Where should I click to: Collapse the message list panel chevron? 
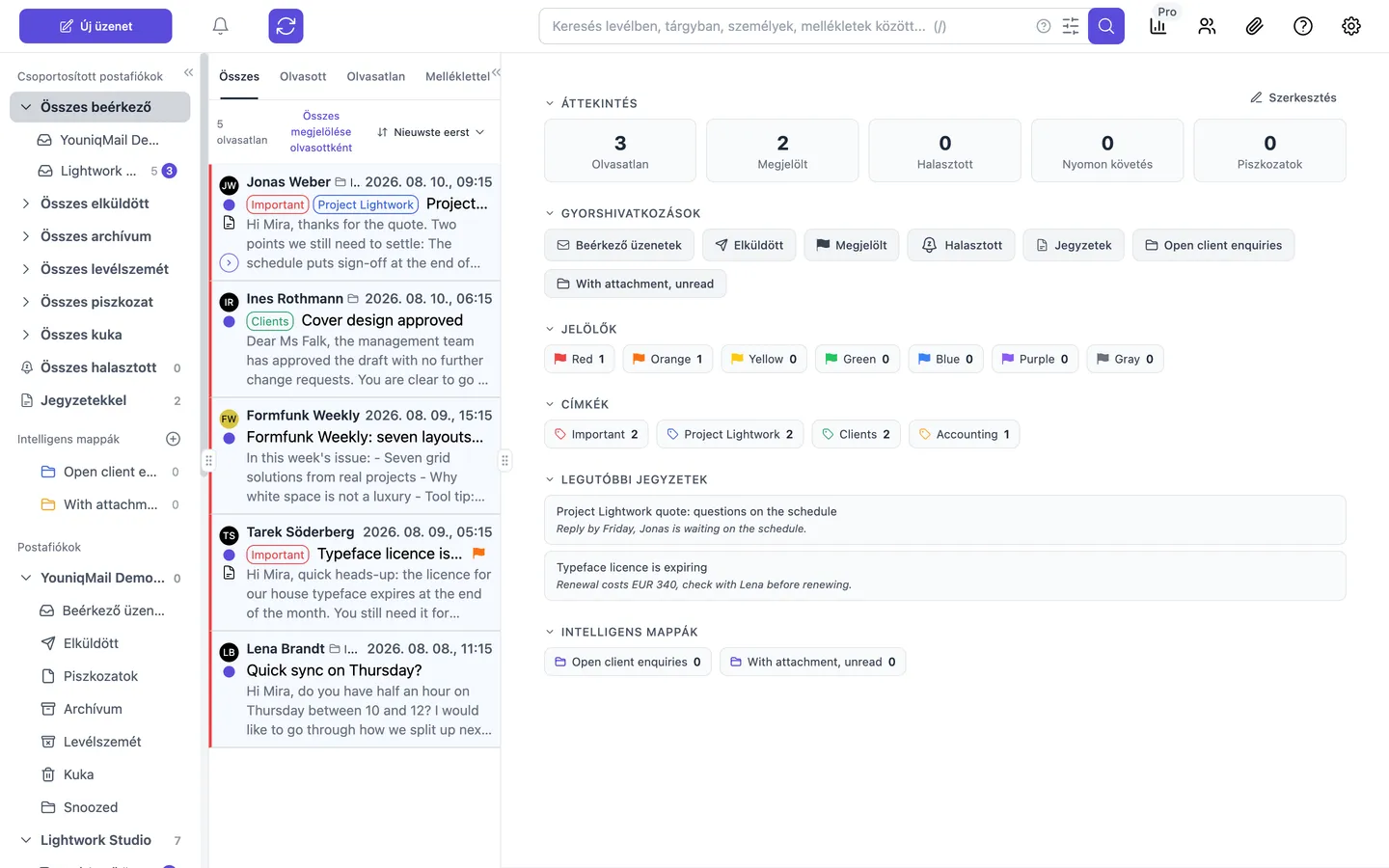496,72
